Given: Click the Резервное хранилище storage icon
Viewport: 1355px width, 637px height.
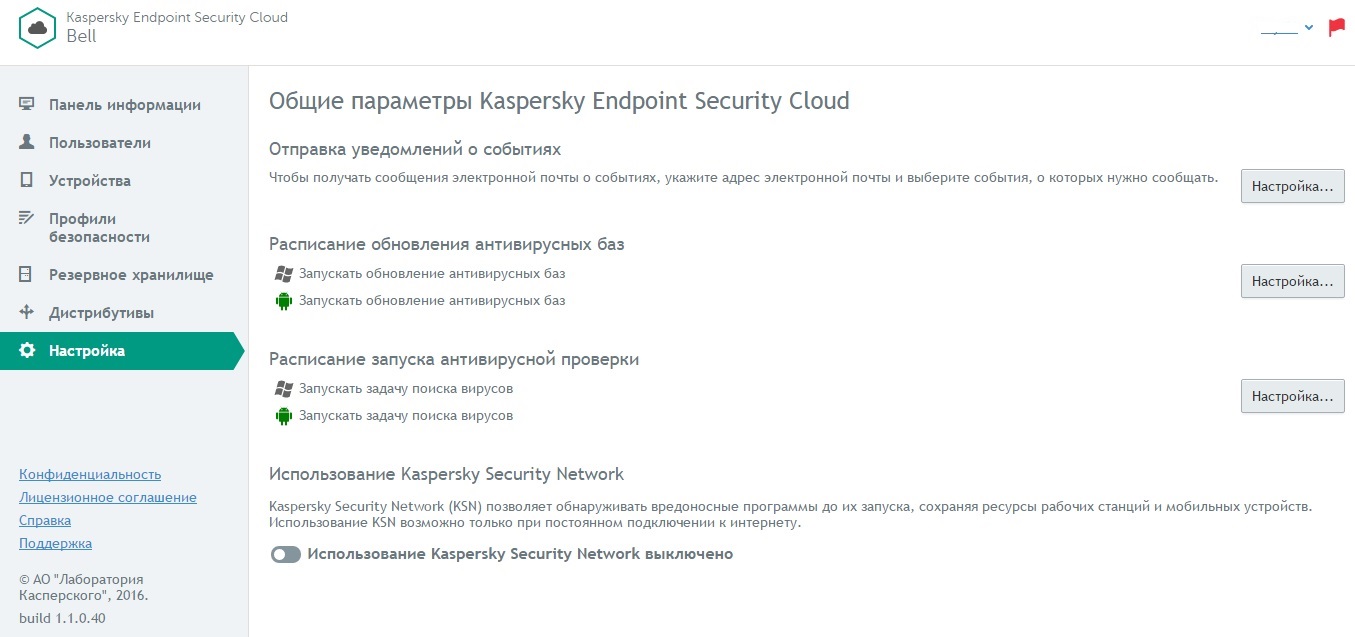Looking at the screenshot, I should point(27,275).
